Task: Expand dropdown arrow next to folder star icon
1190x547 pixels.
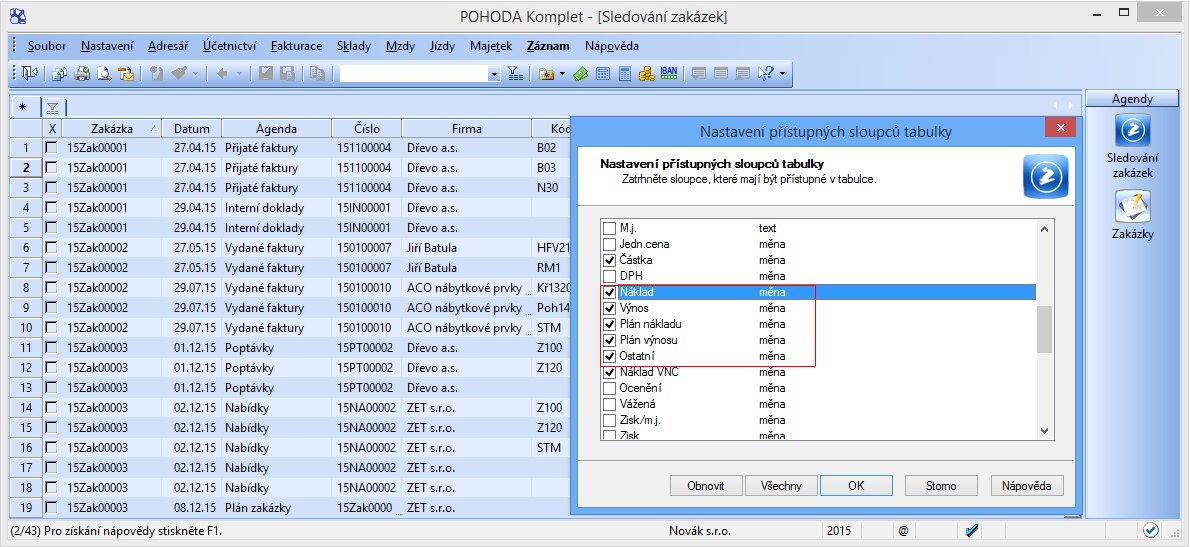Action: pos(562,74)
